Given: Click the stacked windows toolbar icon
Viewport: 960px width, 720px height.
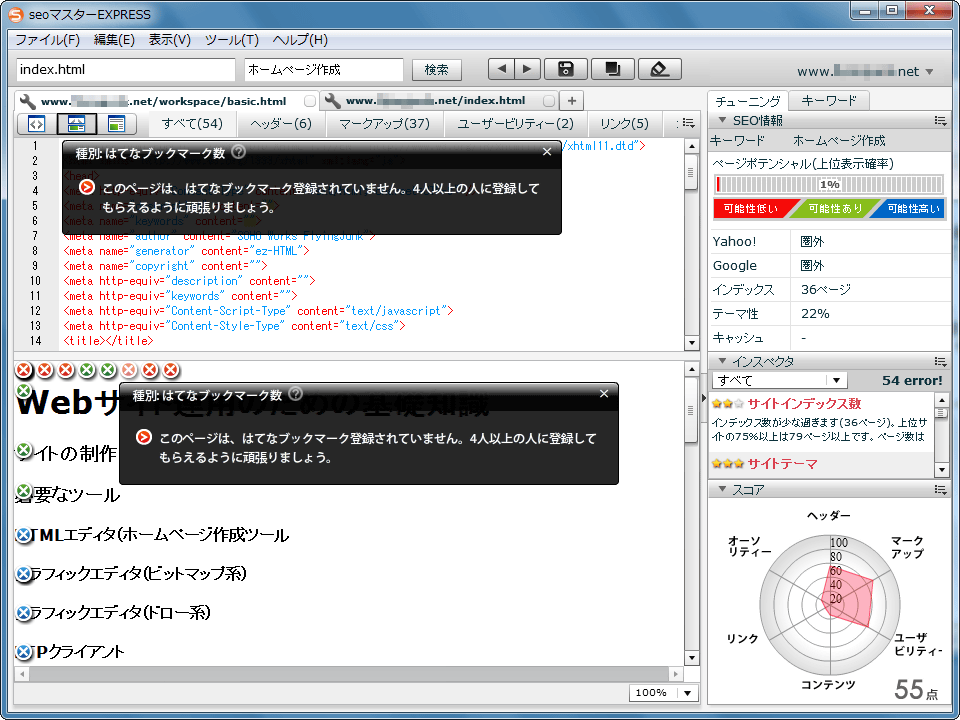Looking at the screenshot, I should click(612, 69).
